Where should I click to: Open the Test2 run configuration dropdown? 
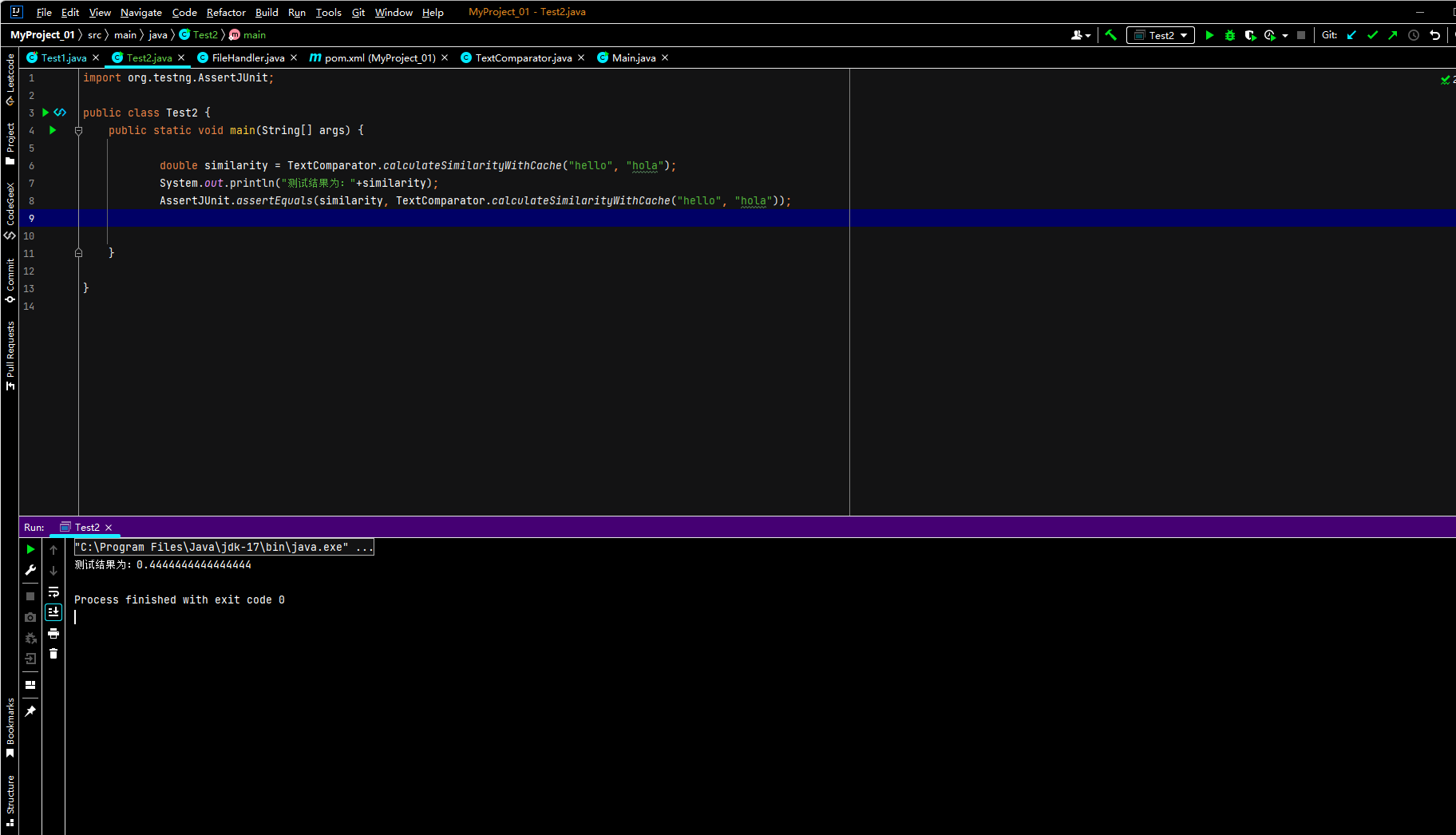1161,35
